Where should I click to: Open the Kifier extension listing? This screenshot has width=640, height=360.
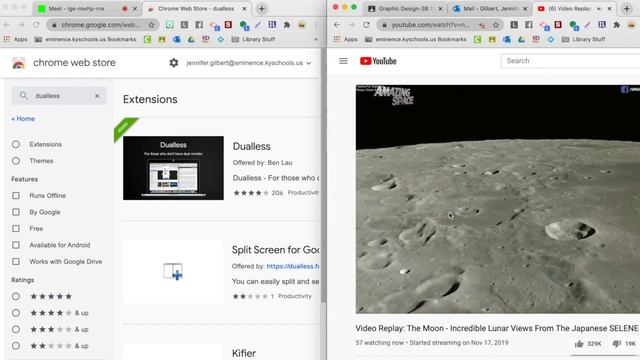(x=244, y=353)
